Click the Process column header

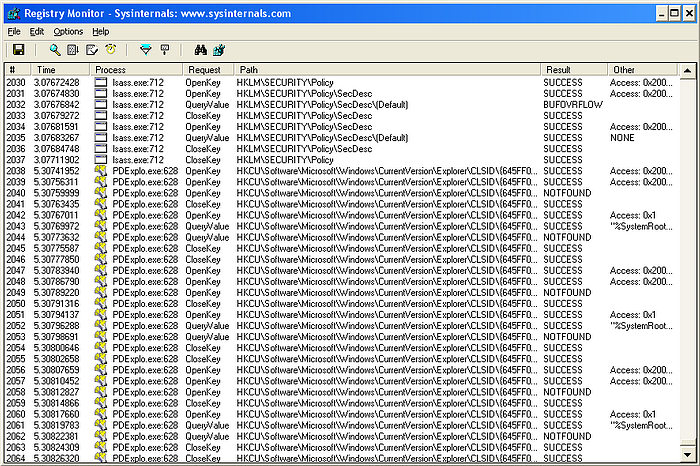[x=136, y=70]
